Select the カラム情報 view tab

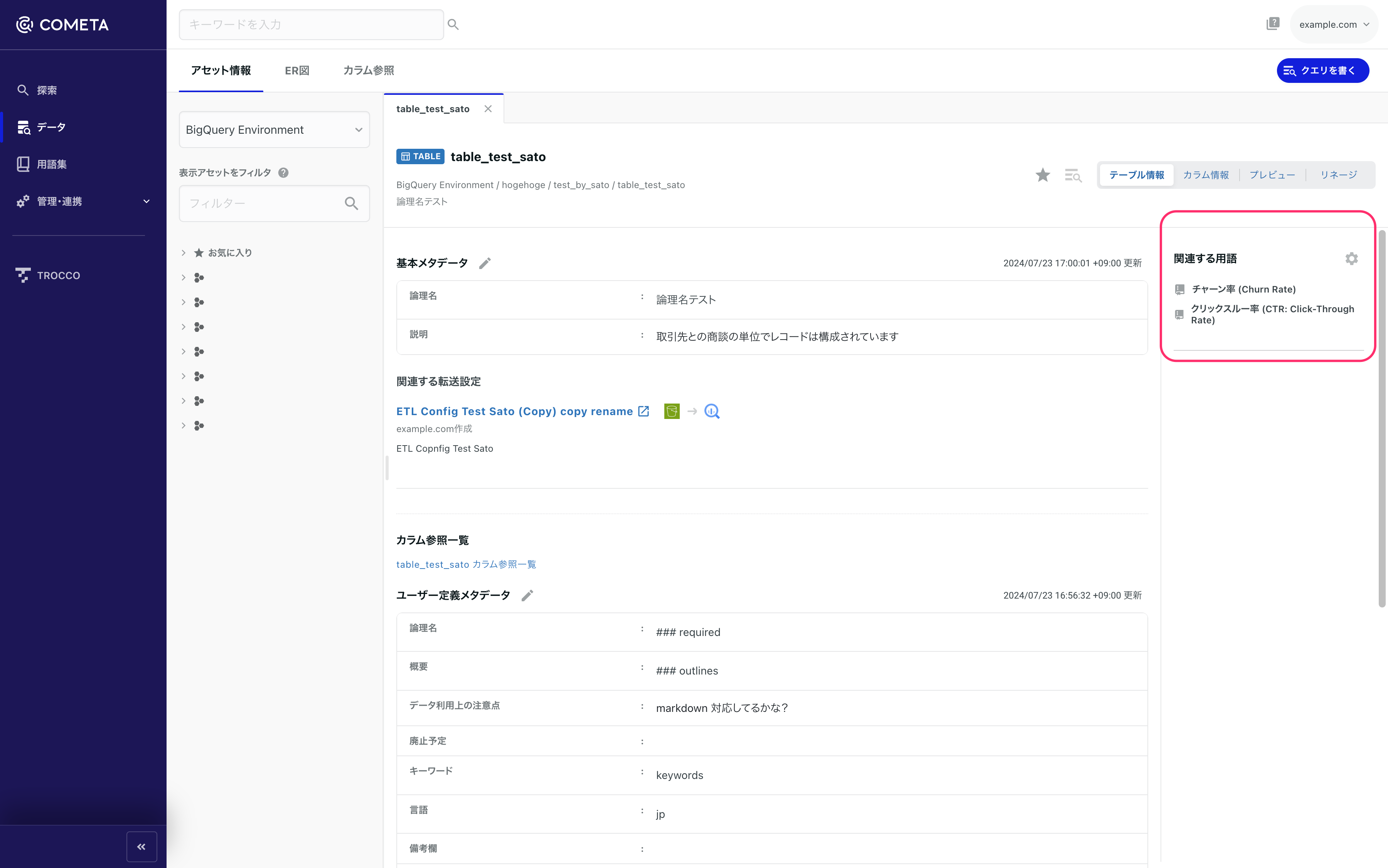pyautogui.click(x=1205, y=175)
